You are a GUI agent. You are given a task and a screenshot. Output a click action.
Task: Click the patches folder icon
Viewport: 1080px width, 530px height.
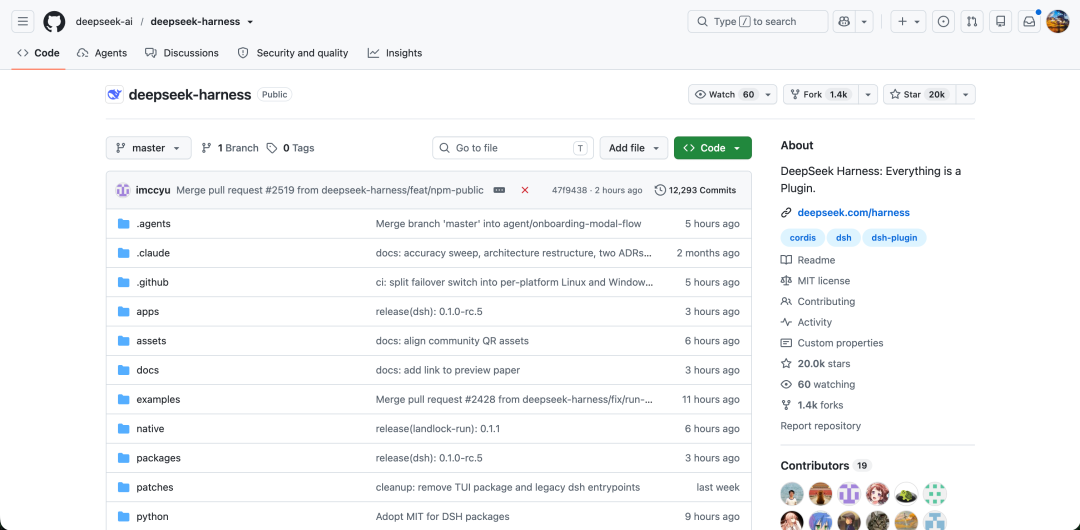(124, 487)
